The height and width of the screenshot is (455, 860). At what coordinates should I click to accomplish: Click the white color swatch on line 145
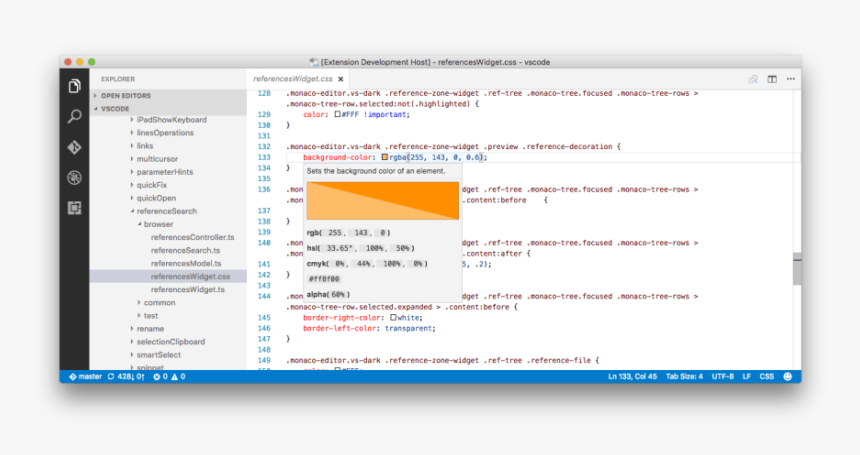(393, 318)
